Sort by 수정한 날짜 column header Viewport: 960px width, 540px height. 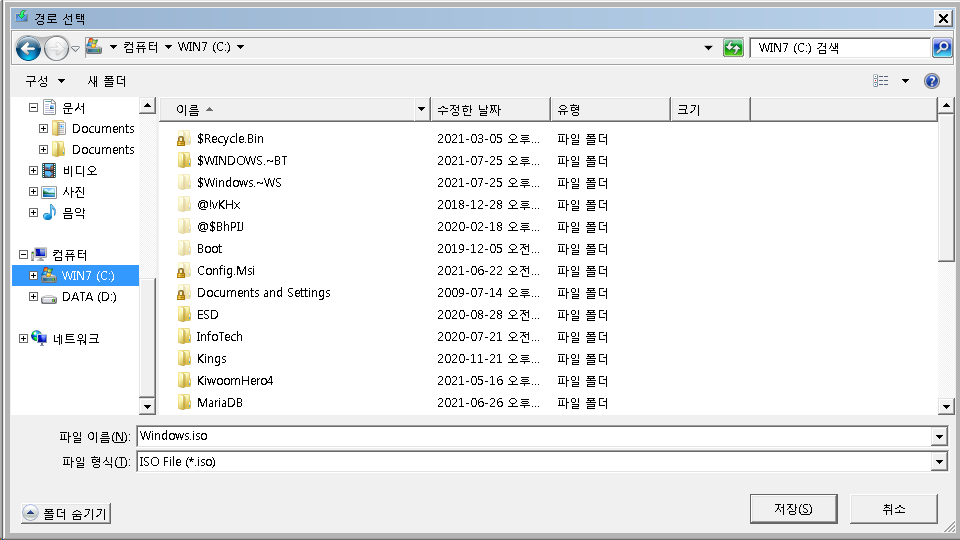[x=490, y=110]
